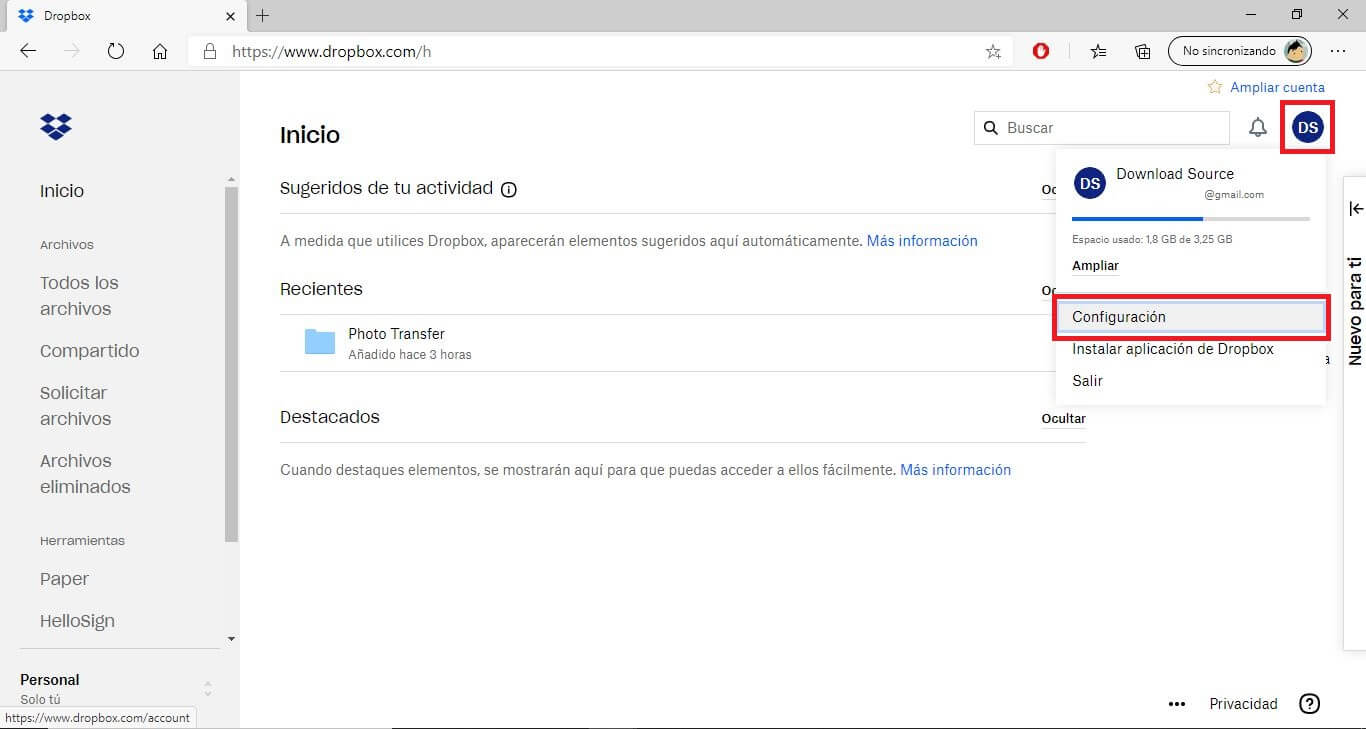Select Configuración in the account menu

[1191, 317]
